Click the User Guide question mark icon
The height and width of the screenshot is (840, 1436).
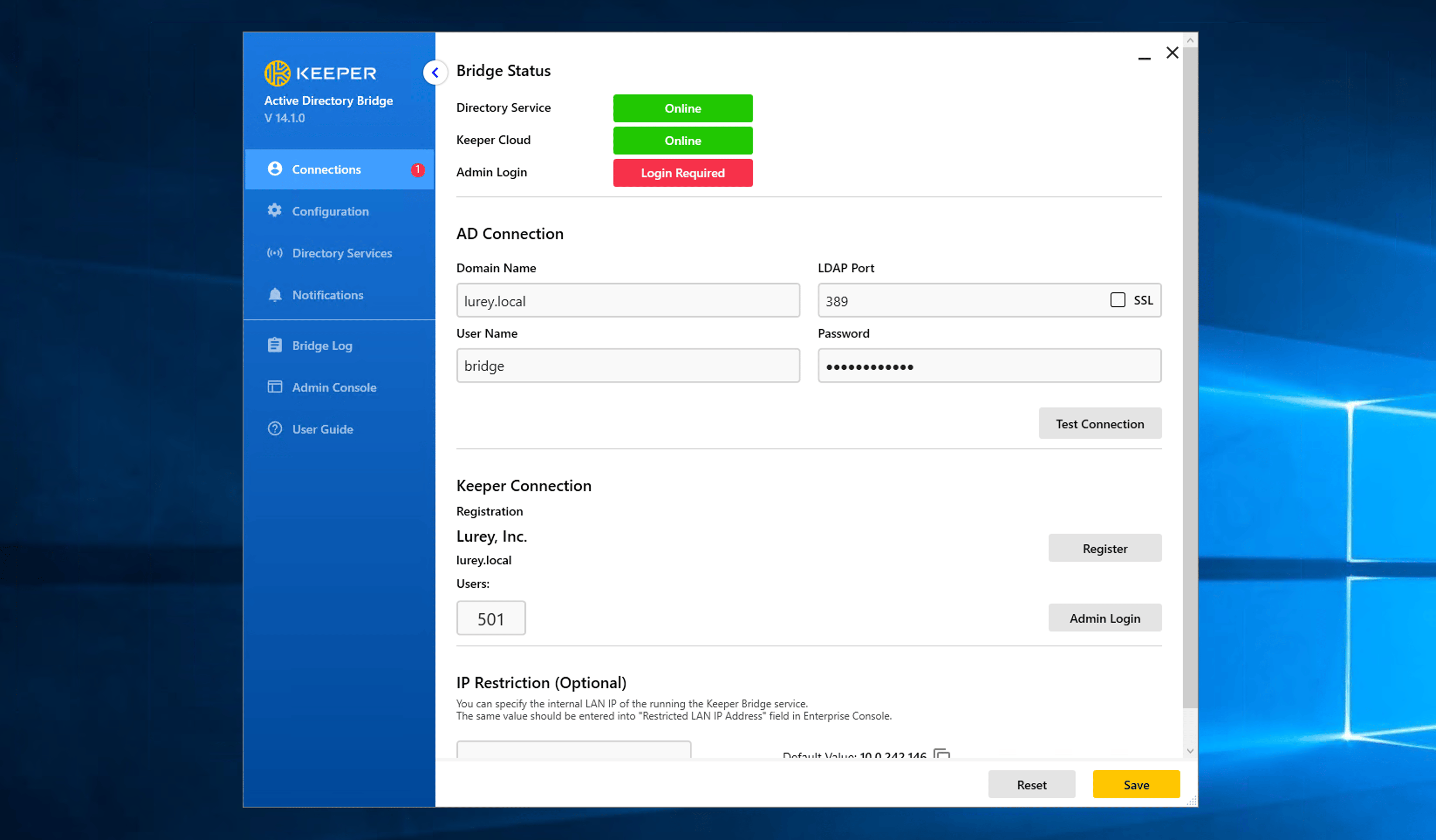point(275,429)
